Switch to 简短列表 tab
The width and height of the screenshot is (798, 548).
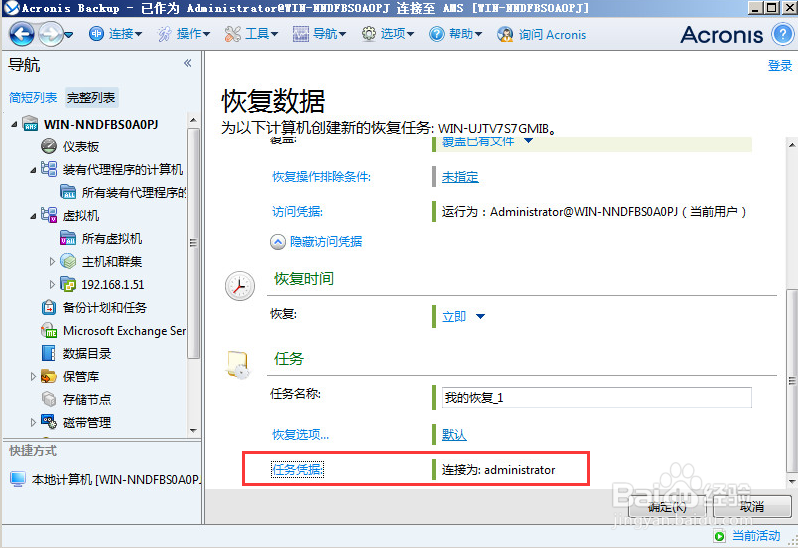[x=33, y=97]
